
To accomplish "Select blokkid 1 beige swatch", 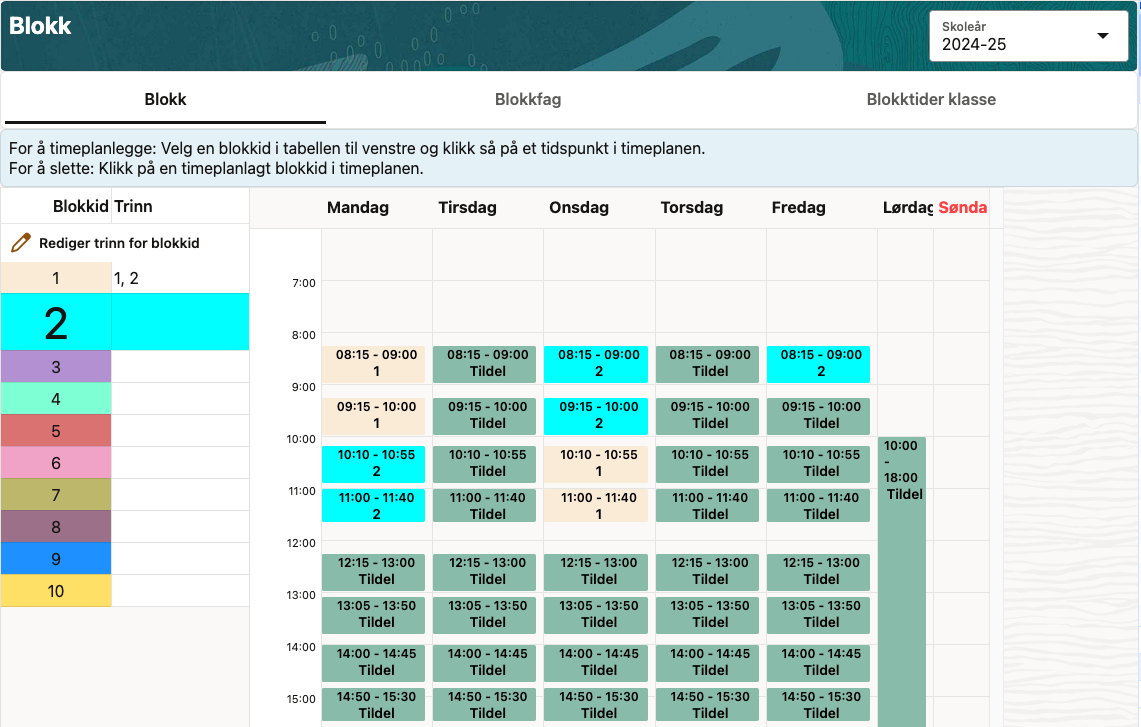I will pos(56,278).
